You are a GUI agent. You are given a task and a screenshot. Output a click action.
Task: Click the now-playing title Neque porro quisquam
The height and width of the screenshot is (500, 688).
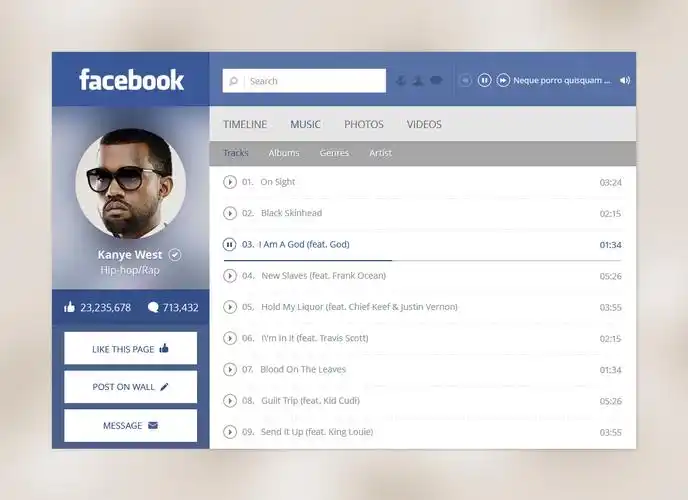click(x=562, y=81)
